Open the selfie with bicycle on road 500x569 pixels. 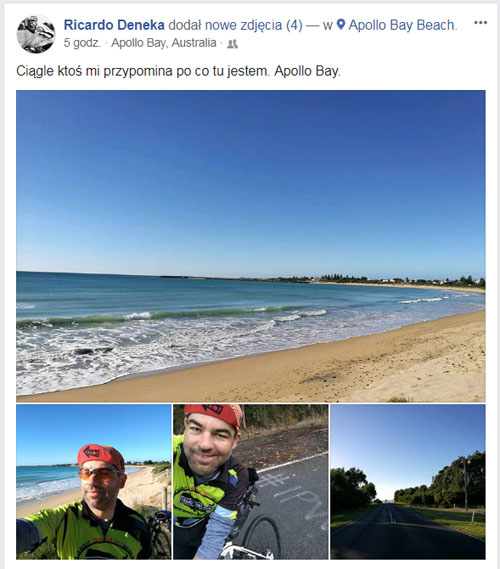[x=251, y=482]
